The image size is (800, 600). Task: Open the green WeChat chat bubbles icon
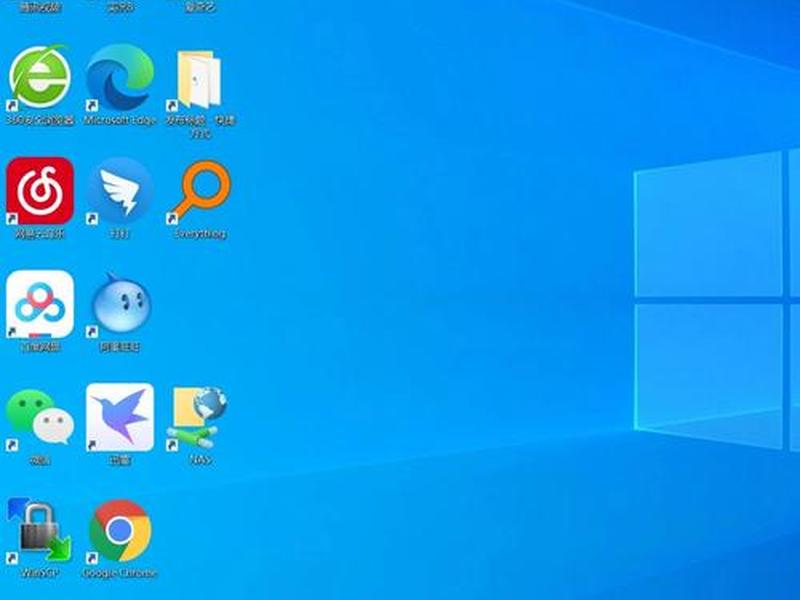pyautogui.click(x=40, y=418)
